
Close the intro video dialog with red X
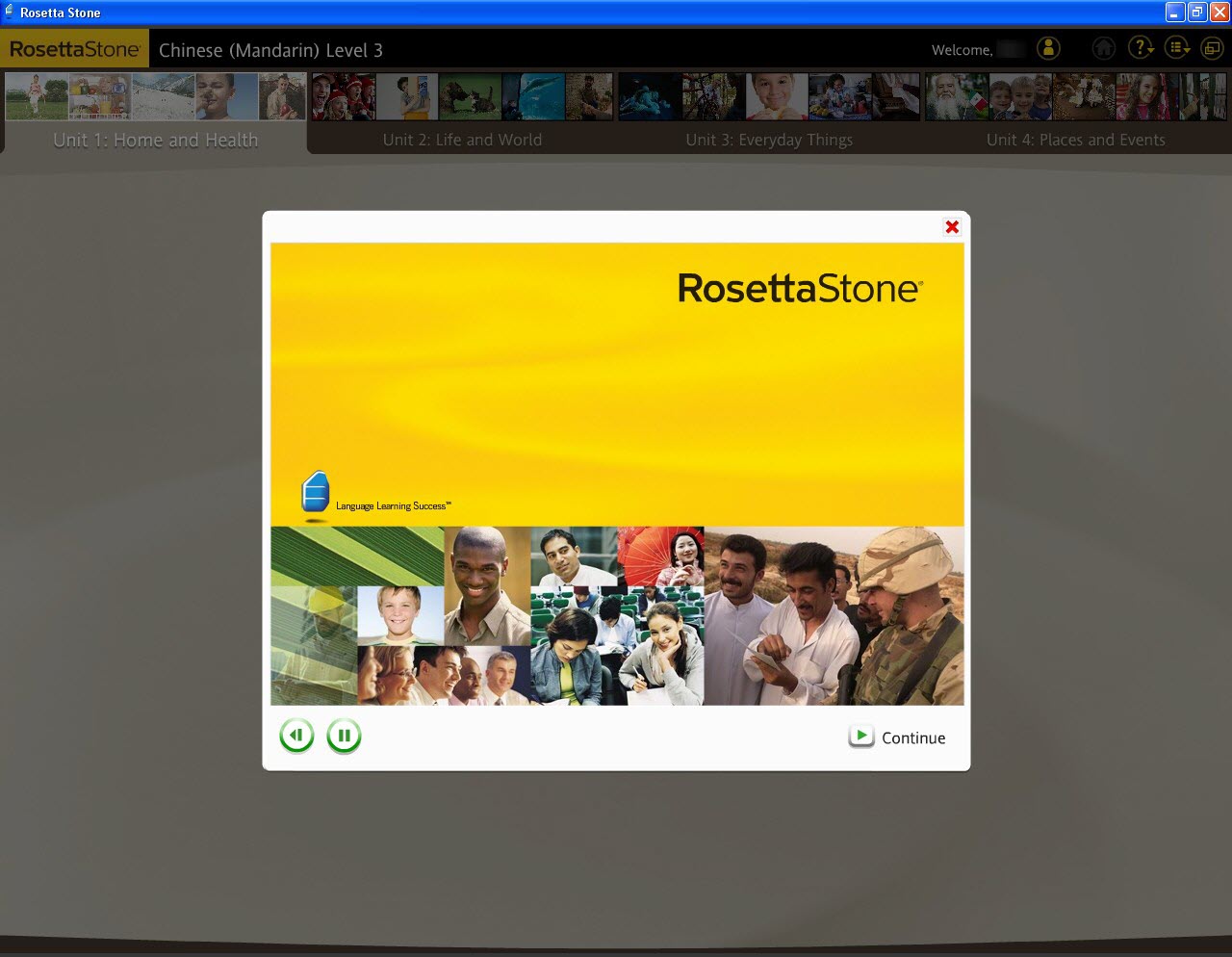[952, 227]
